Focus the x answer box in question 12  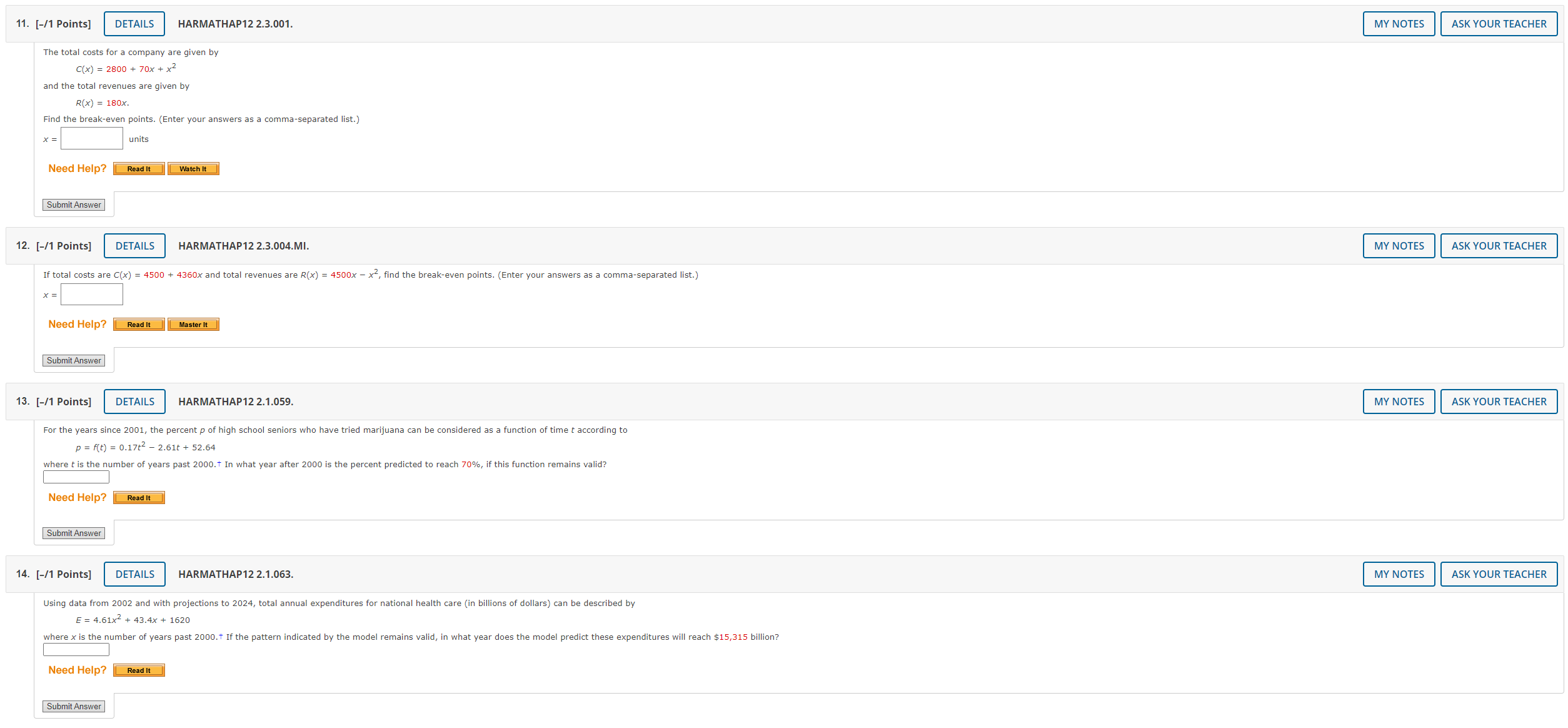point(92,295)
